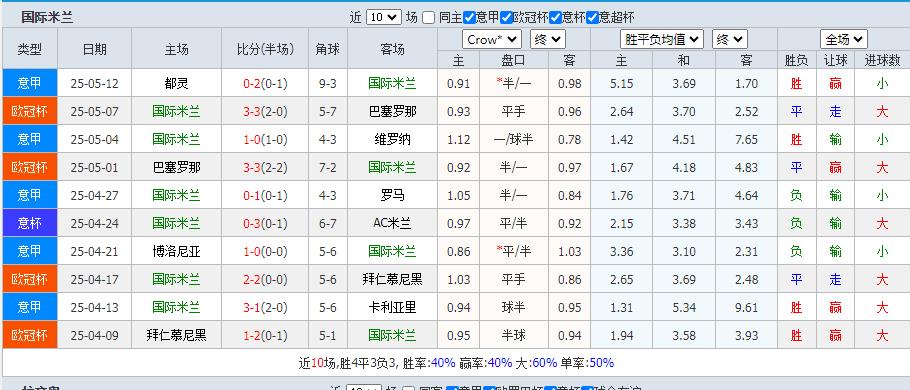Click 单率 50% in summary line
The height and width of the screenshot is (390, 910).
point(587,363)
